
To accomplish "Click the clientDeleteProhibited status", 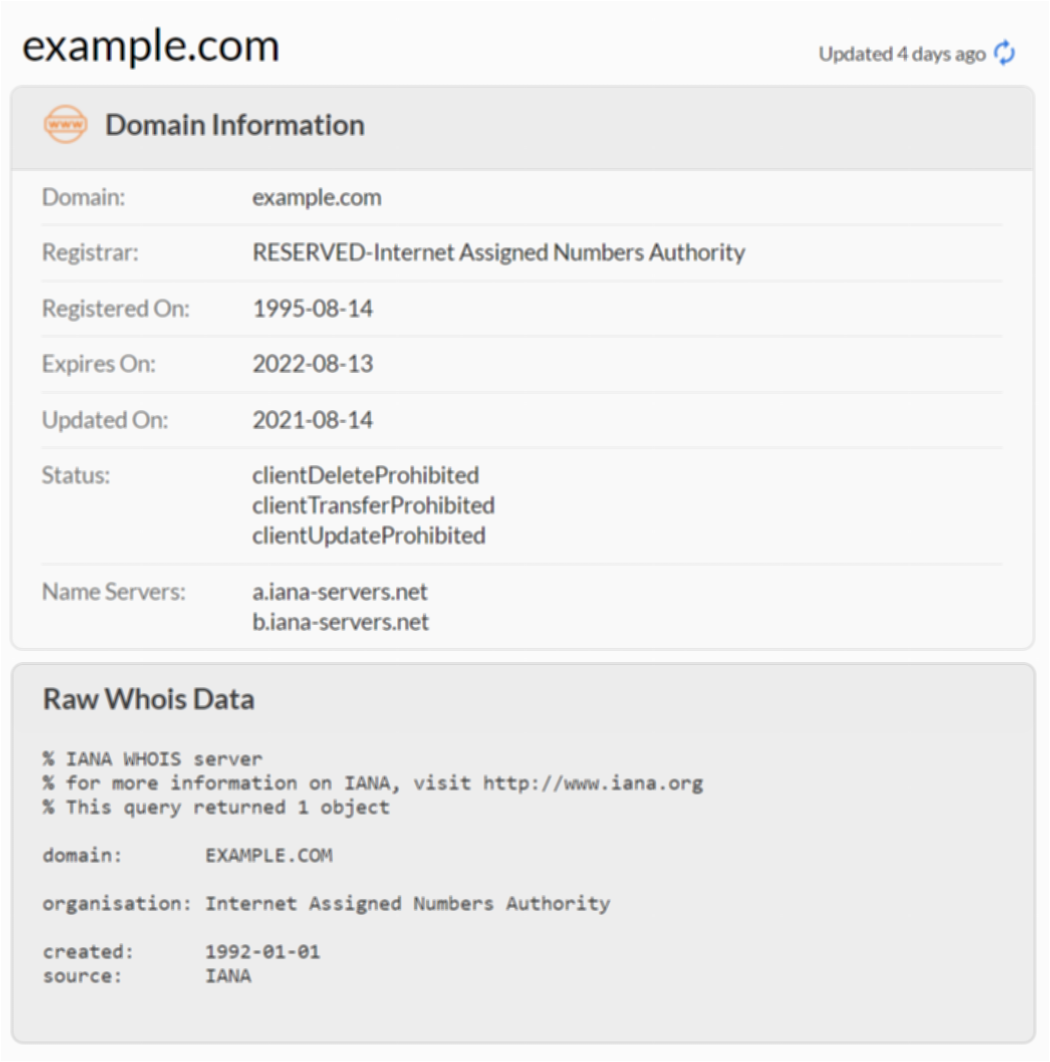I will [x=365, y=475].
